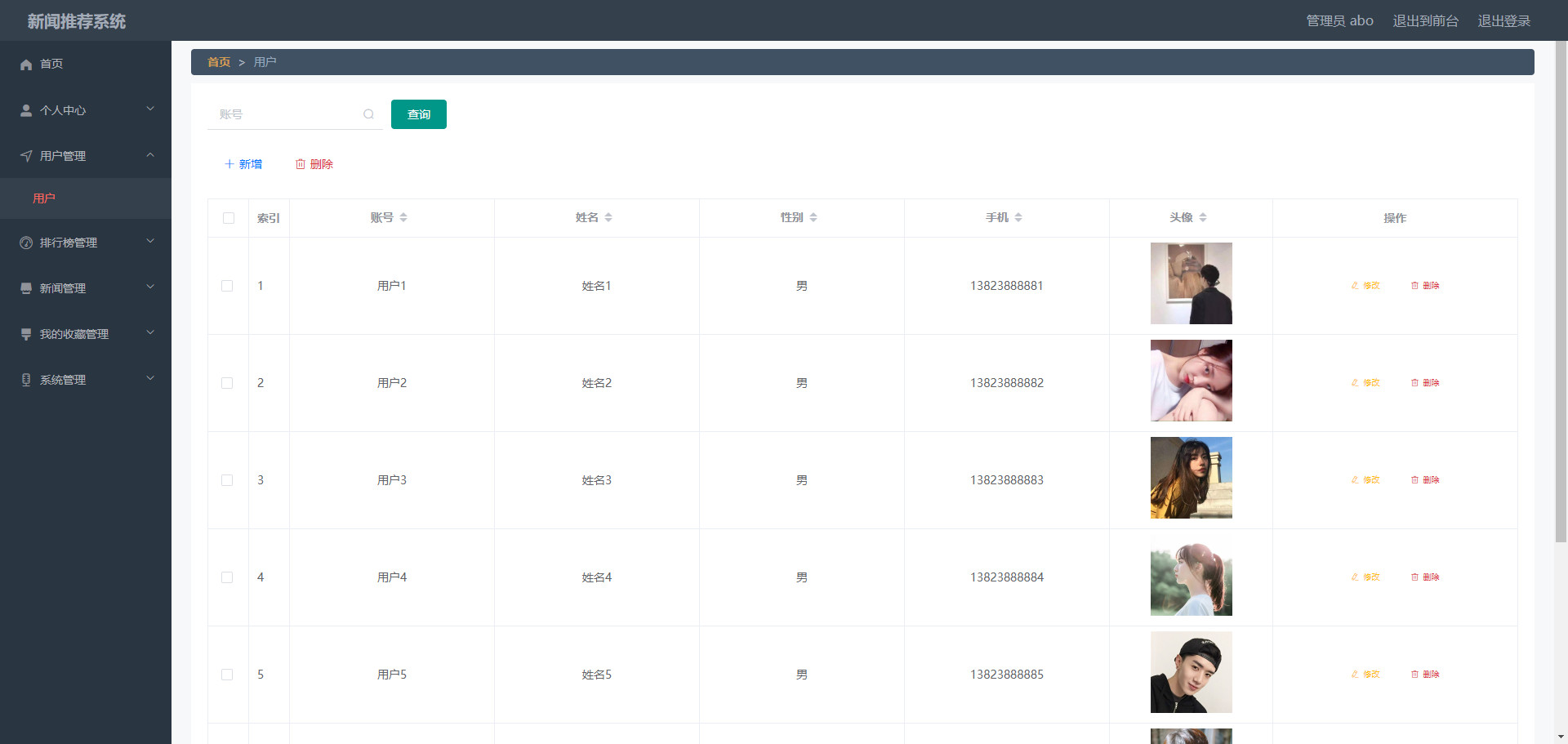The height and width of the screenshot is (744, 1568).
Task: Sort the 手机 column using its sort arrows
Action: (x=1018, y=217)
